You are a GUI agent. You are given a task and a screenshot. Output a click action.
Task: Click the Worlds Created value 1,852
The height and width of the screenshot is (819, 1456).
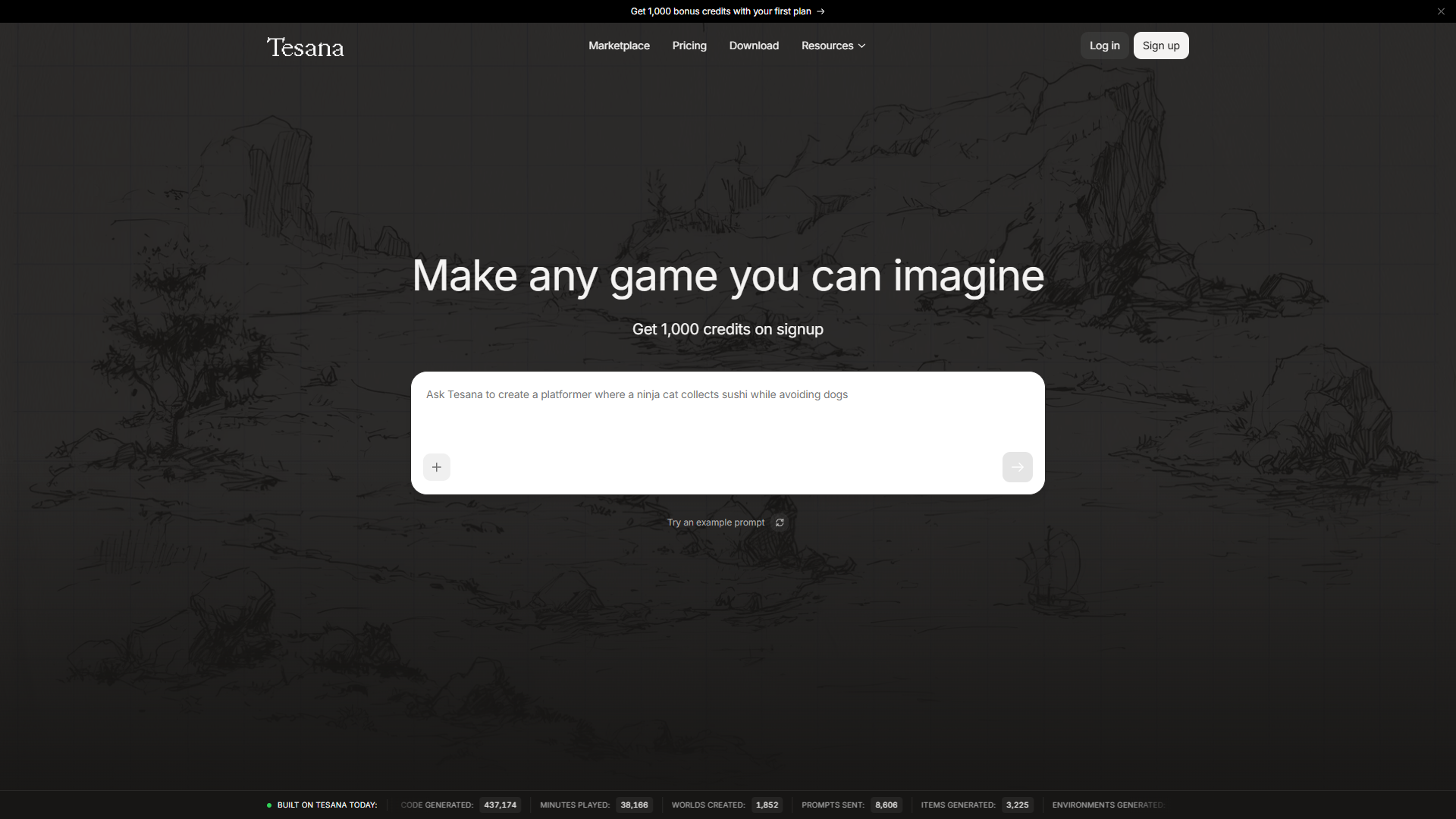point(767,805)
